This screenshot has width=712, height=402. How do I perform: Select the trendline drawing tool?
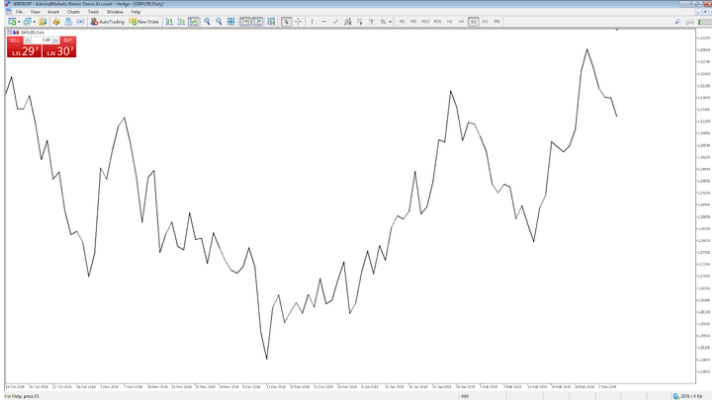[x=336, y=22]
